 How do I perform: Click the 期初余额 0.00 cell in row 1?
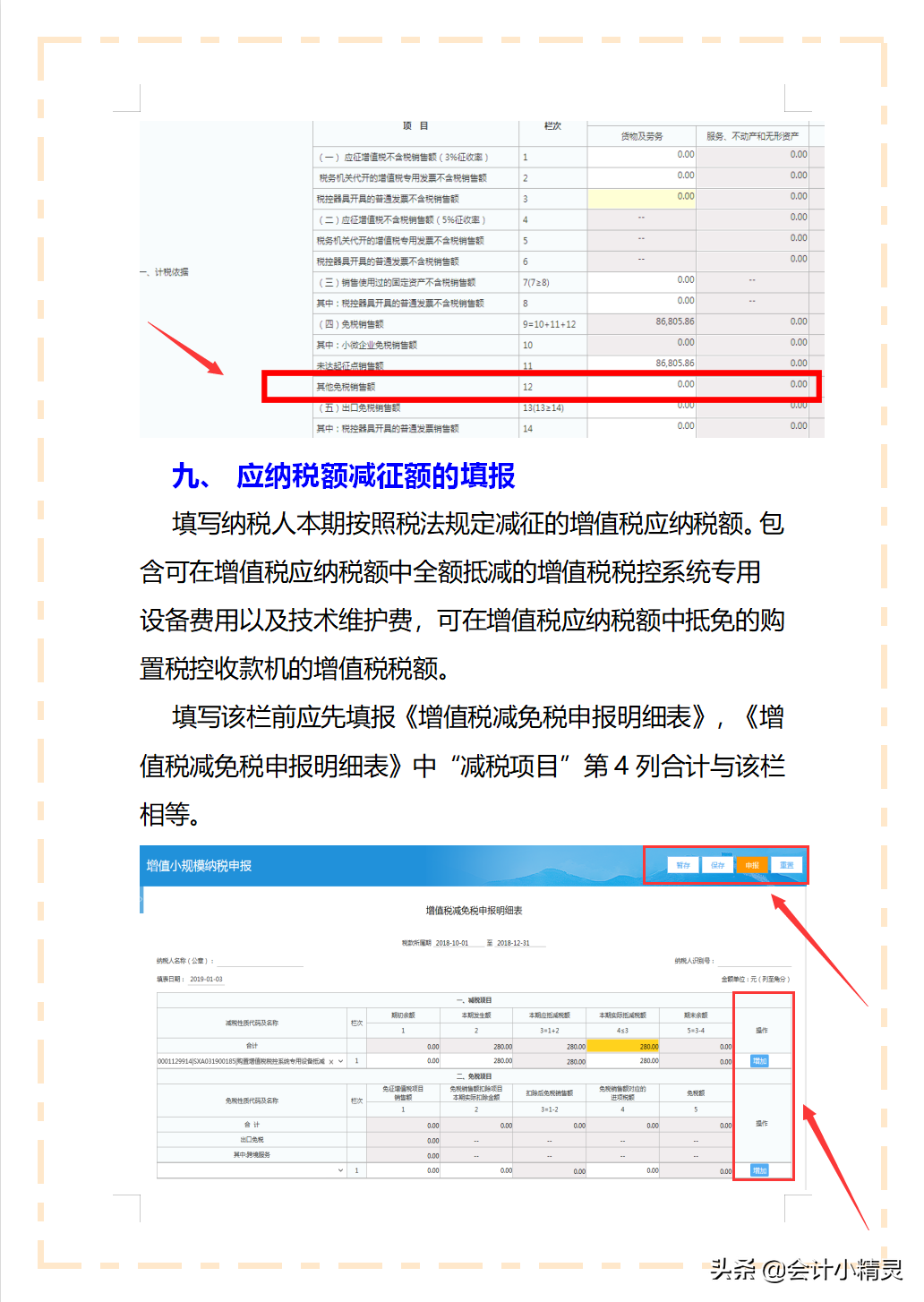tap(404, 1061)
